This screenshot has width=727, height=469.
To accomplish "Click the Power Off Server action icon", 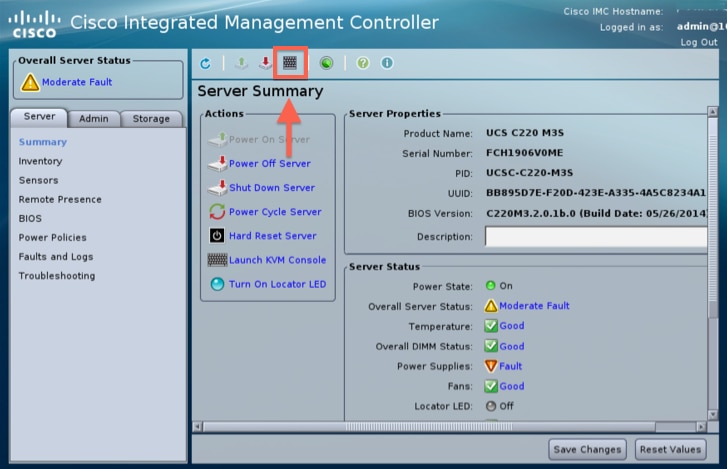I will click(217, 164).
